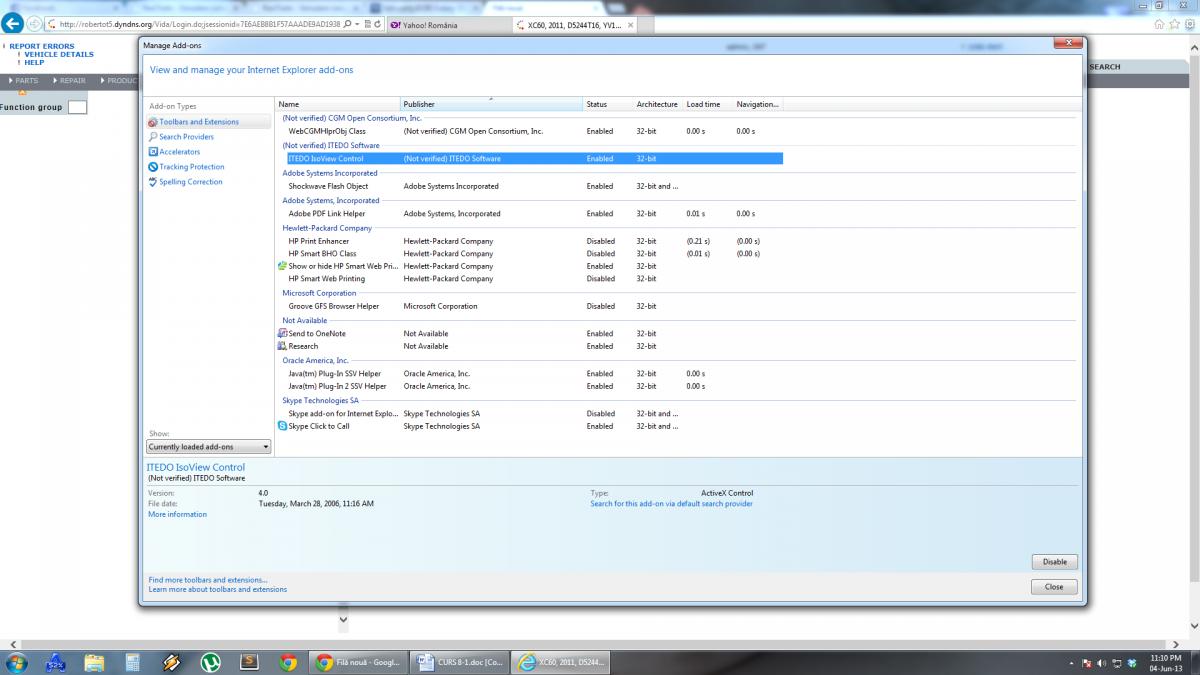The image size is (1200, 675).
Task: Select Toolbars and Extensions add-on type
Action: click(208, 122)
